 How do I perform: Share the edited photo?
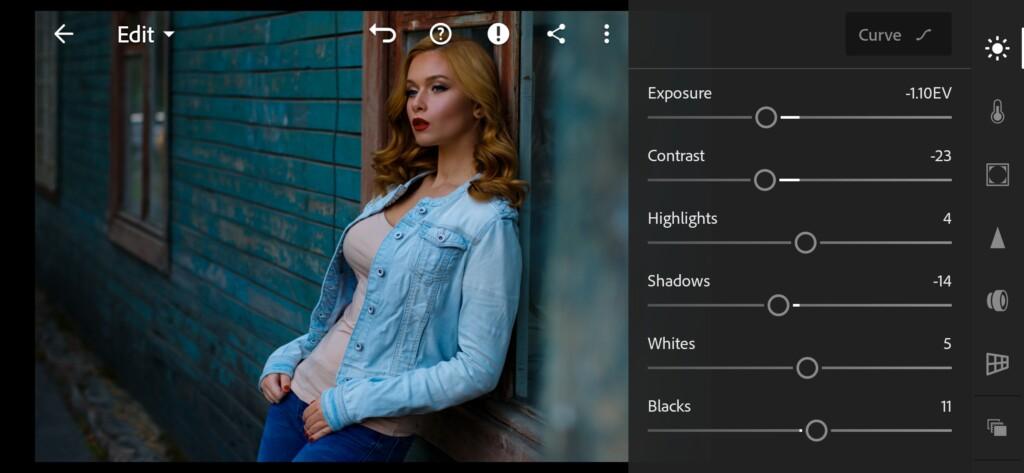click(556, 34)
